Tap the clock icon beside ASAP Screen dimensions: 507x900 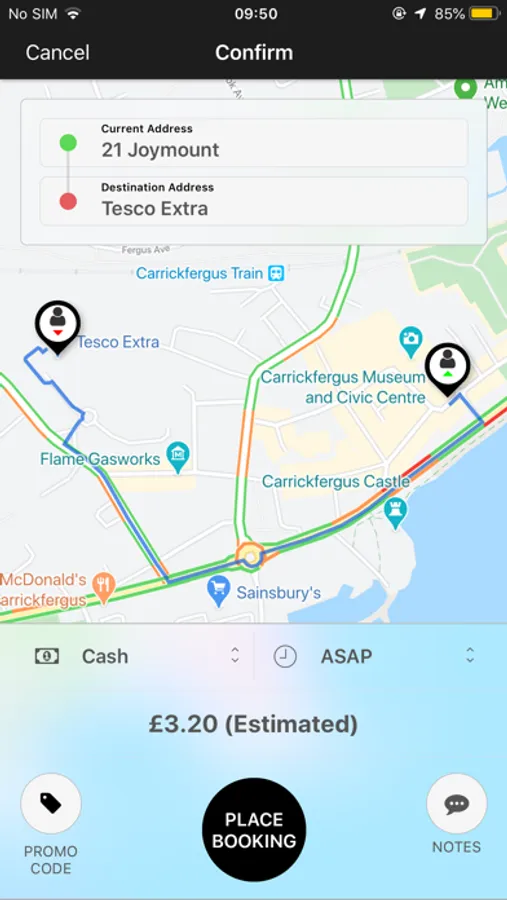click(x=285, y=656)
